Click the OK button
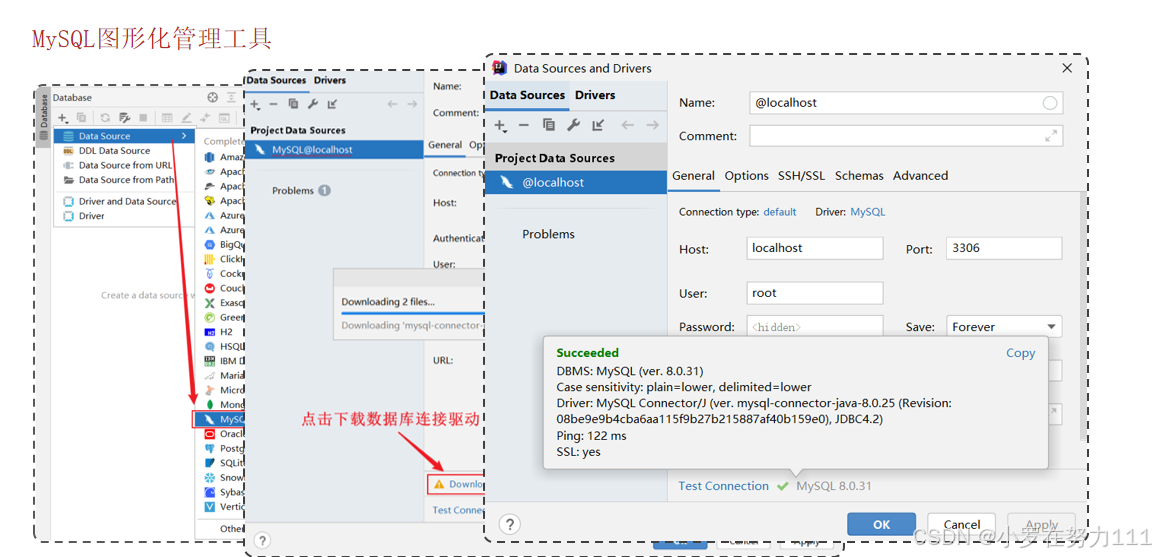 (x=882, y=525)
